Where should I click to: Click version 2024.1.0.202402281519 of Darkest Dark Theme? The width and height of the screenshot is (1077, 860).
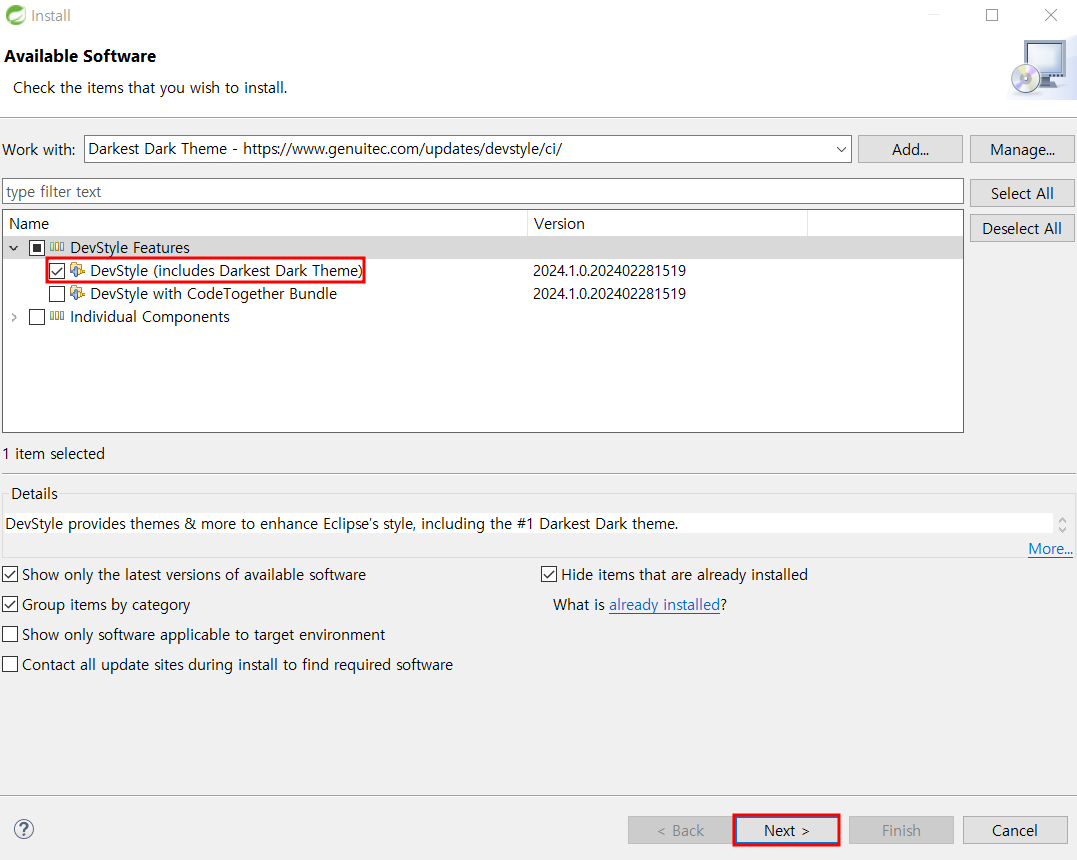point(609,271)
